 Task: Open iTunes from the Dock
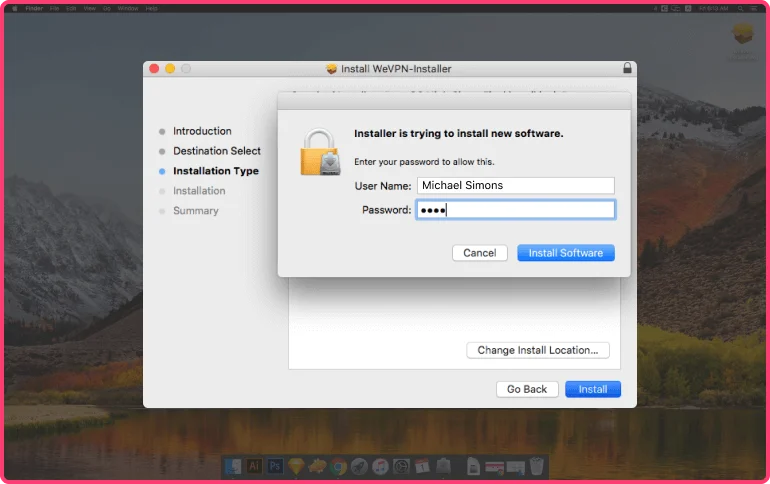pos(381,466)
